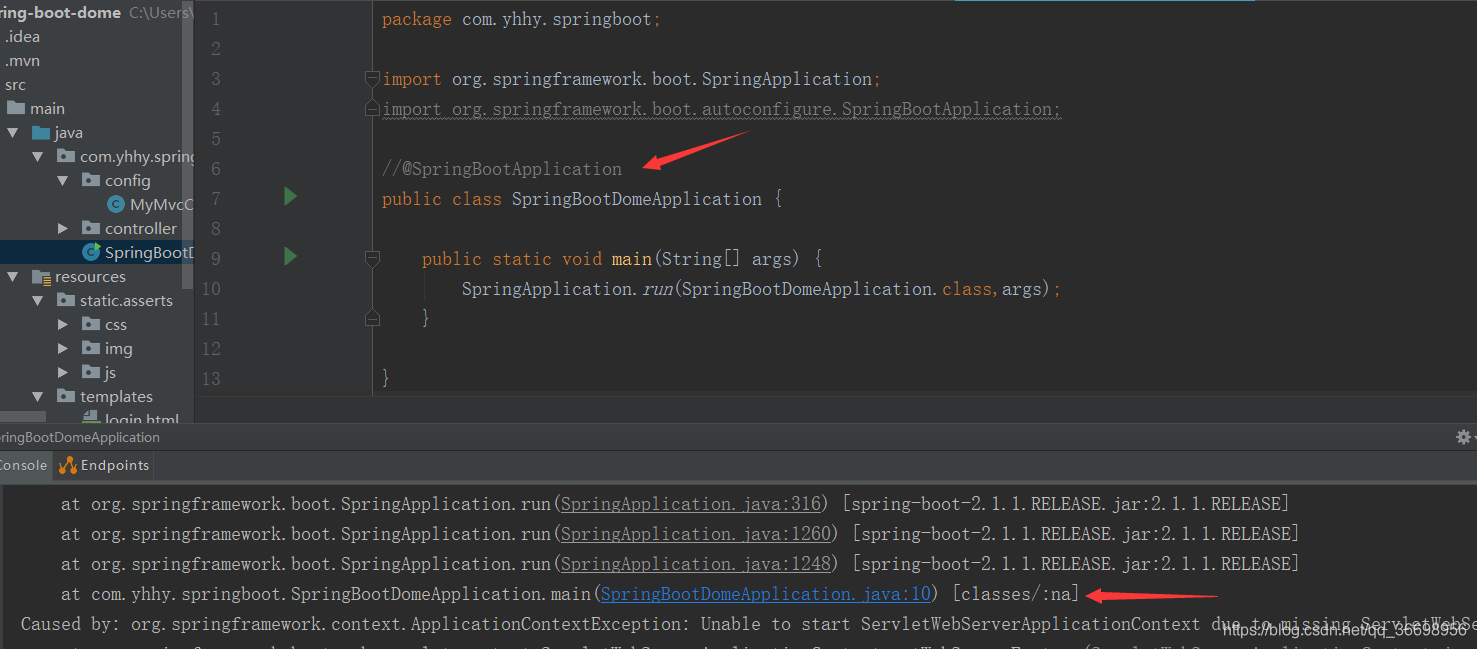Image resolution: width=1477 pixels, height=649 pixels.
Task: Select the SpringBootD class file icon
Action: point(91,252)
